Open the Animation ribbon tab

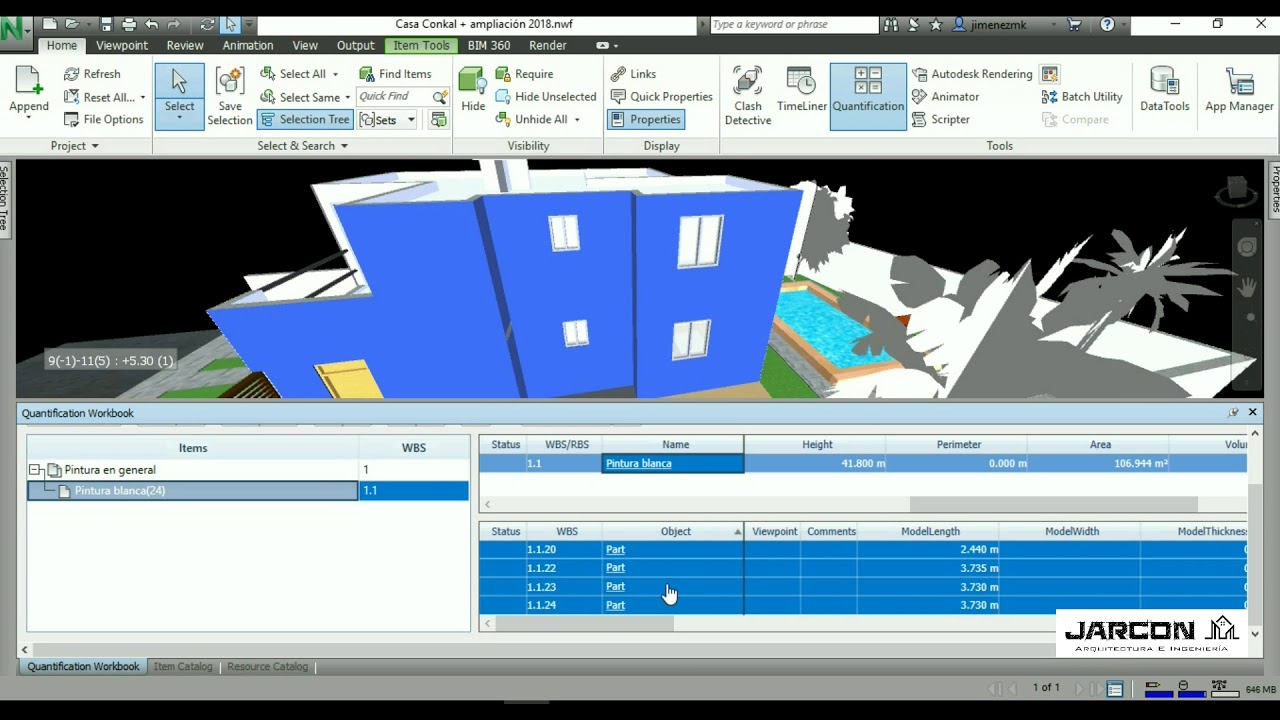tap(248, 45)
